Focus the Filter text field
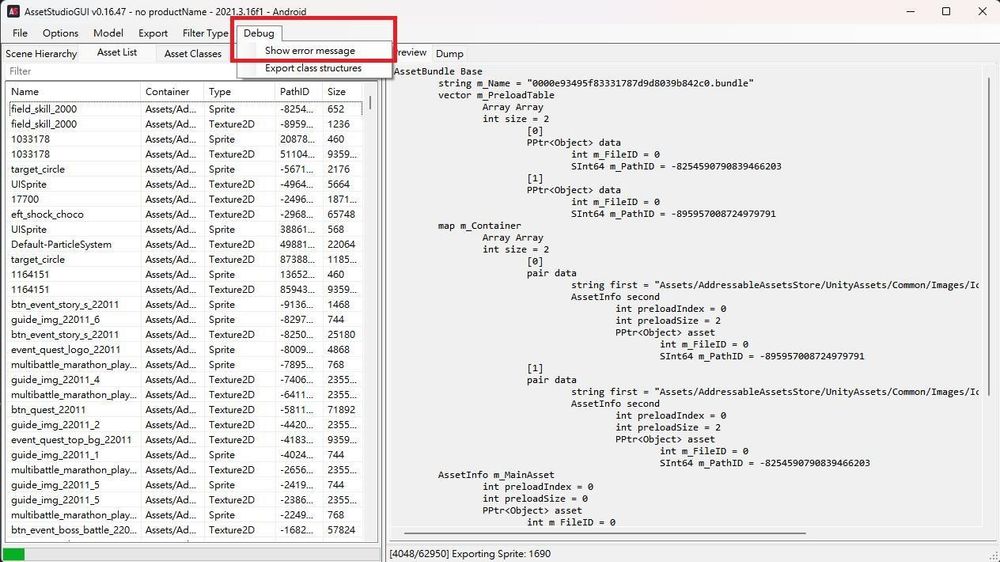Screen dimensions: 1000x562 tap(190, 71)
